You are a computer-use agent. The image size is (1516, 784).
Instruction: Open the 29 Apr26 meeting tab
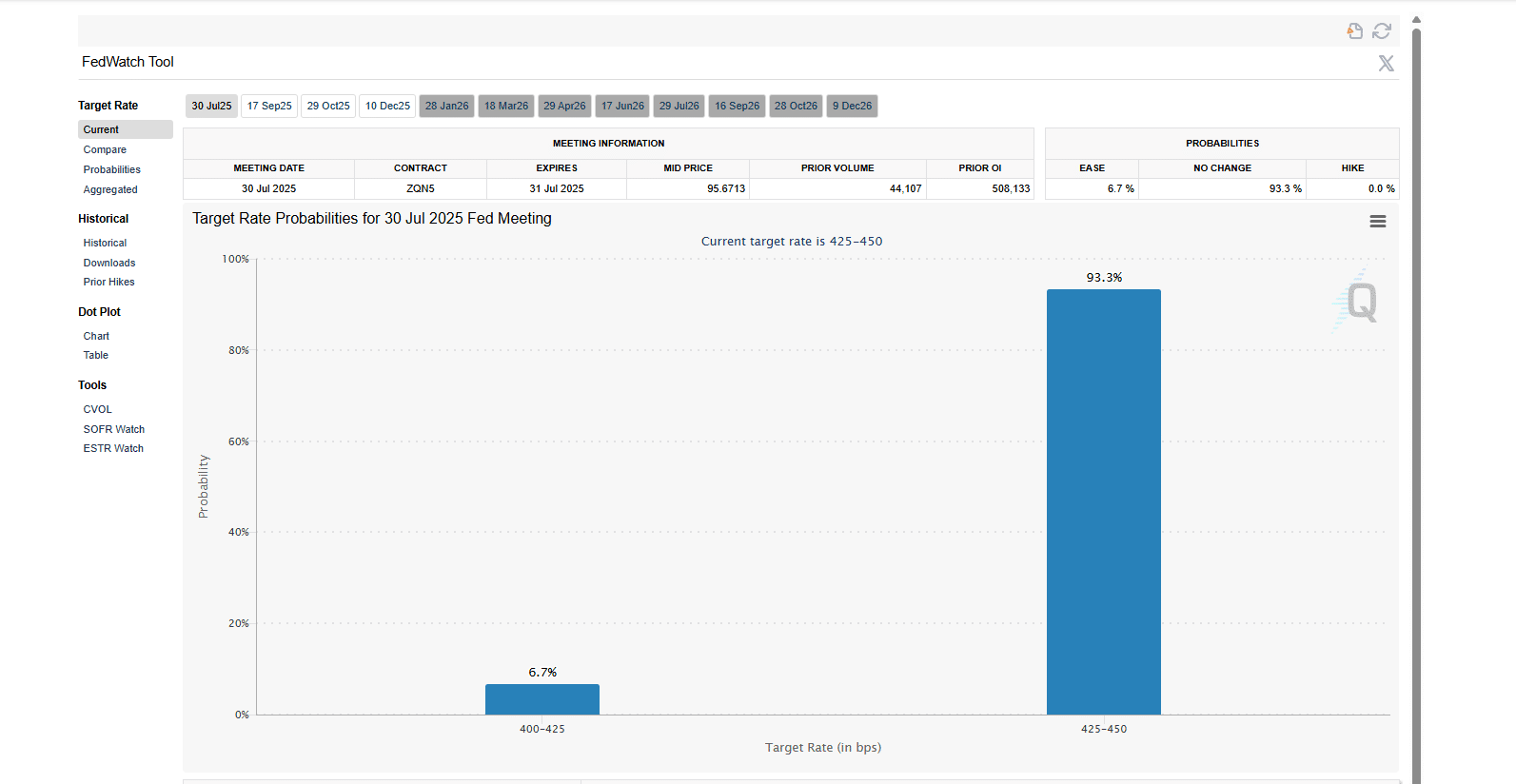point(564,106)
